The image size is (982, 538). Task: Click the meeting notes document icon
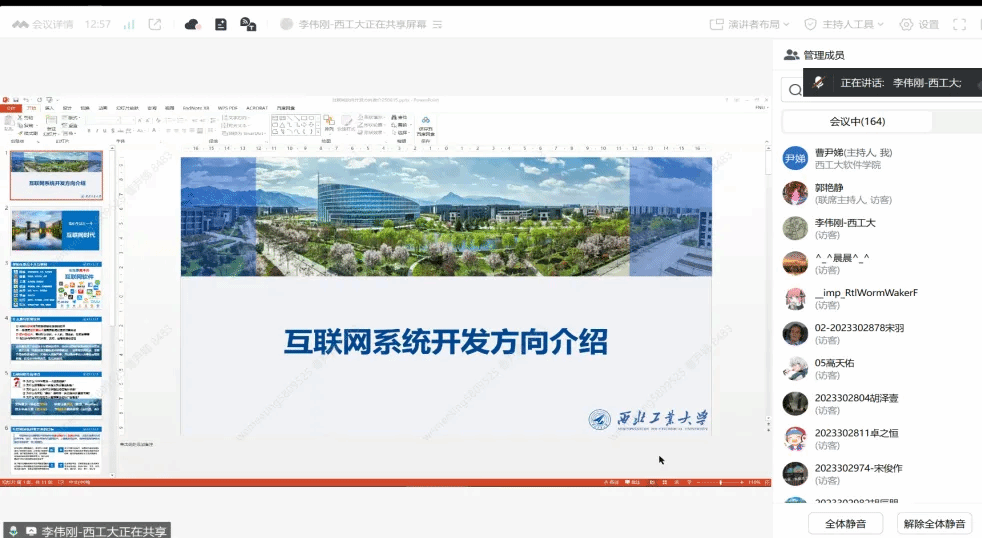tap(221, 24)
